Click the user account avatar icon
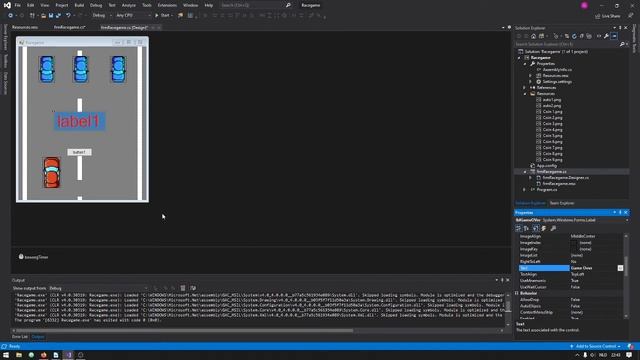 pyautogui.click(x=584, y=5)
